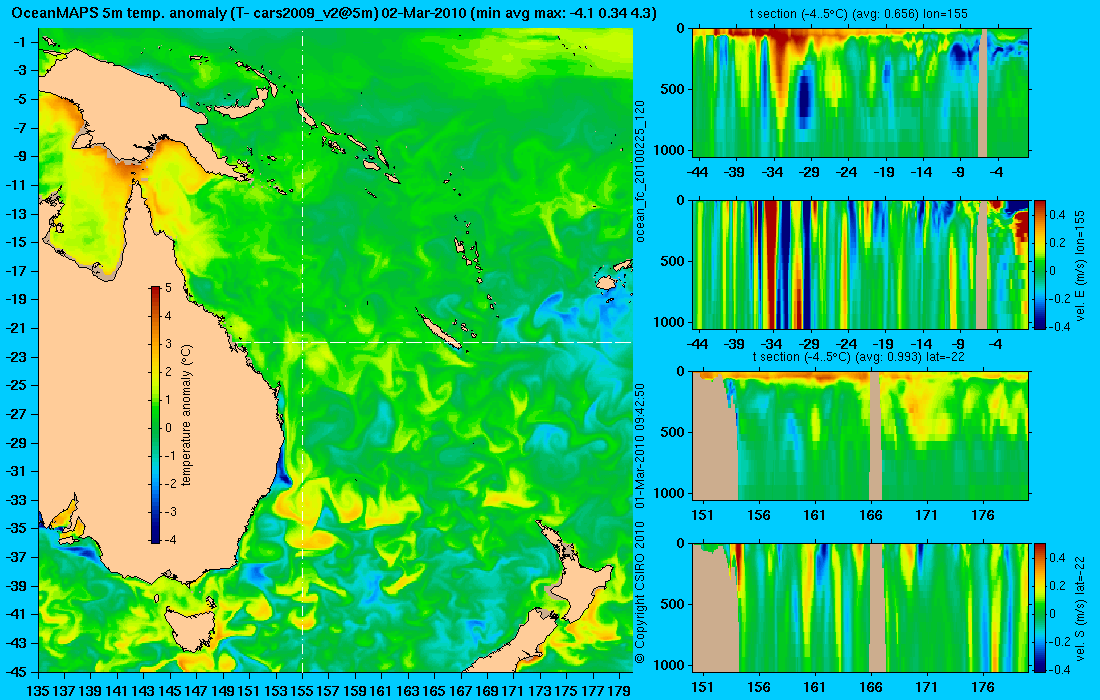Click the '-24' tick under the vel. E panel
Image resolution: width=1100 pixels, height=700 pixels.
pos(847,344)
